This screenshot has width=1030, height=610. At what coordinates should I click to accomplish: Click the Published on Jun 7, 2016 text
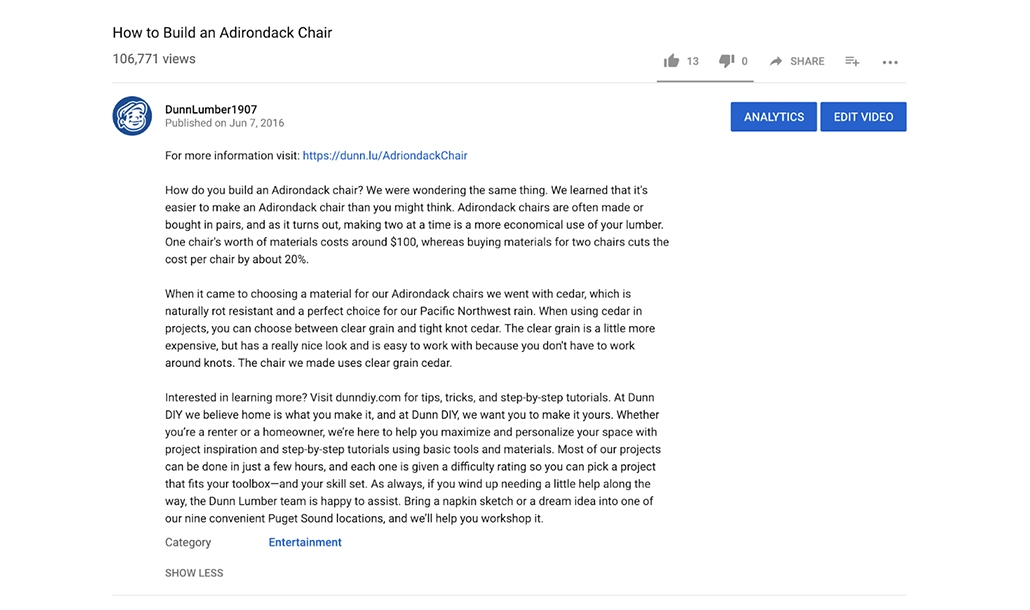(225, 123)
